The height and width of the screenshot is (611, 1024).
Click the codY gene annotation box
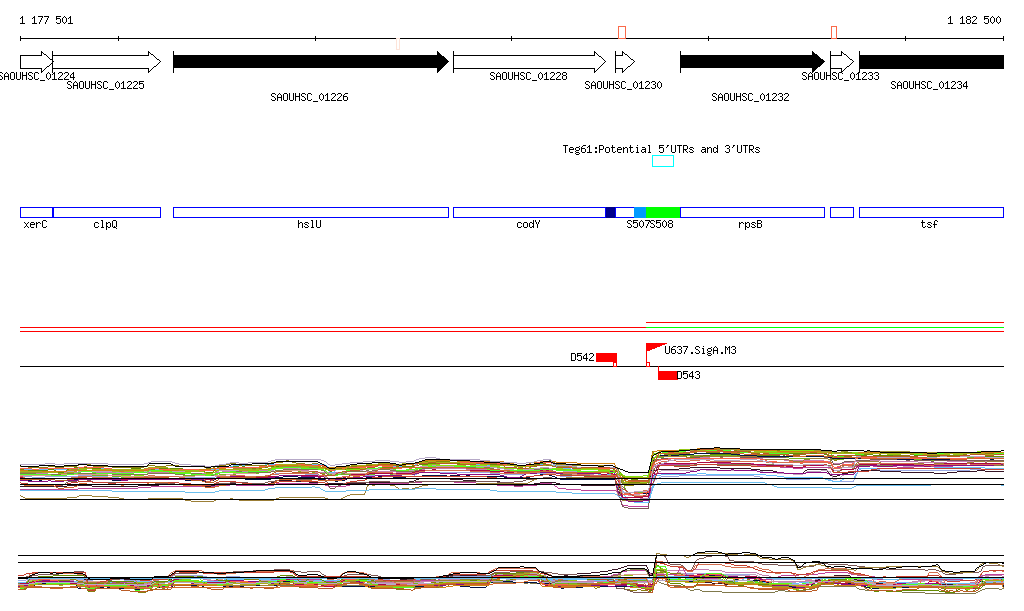coord(528,212)
